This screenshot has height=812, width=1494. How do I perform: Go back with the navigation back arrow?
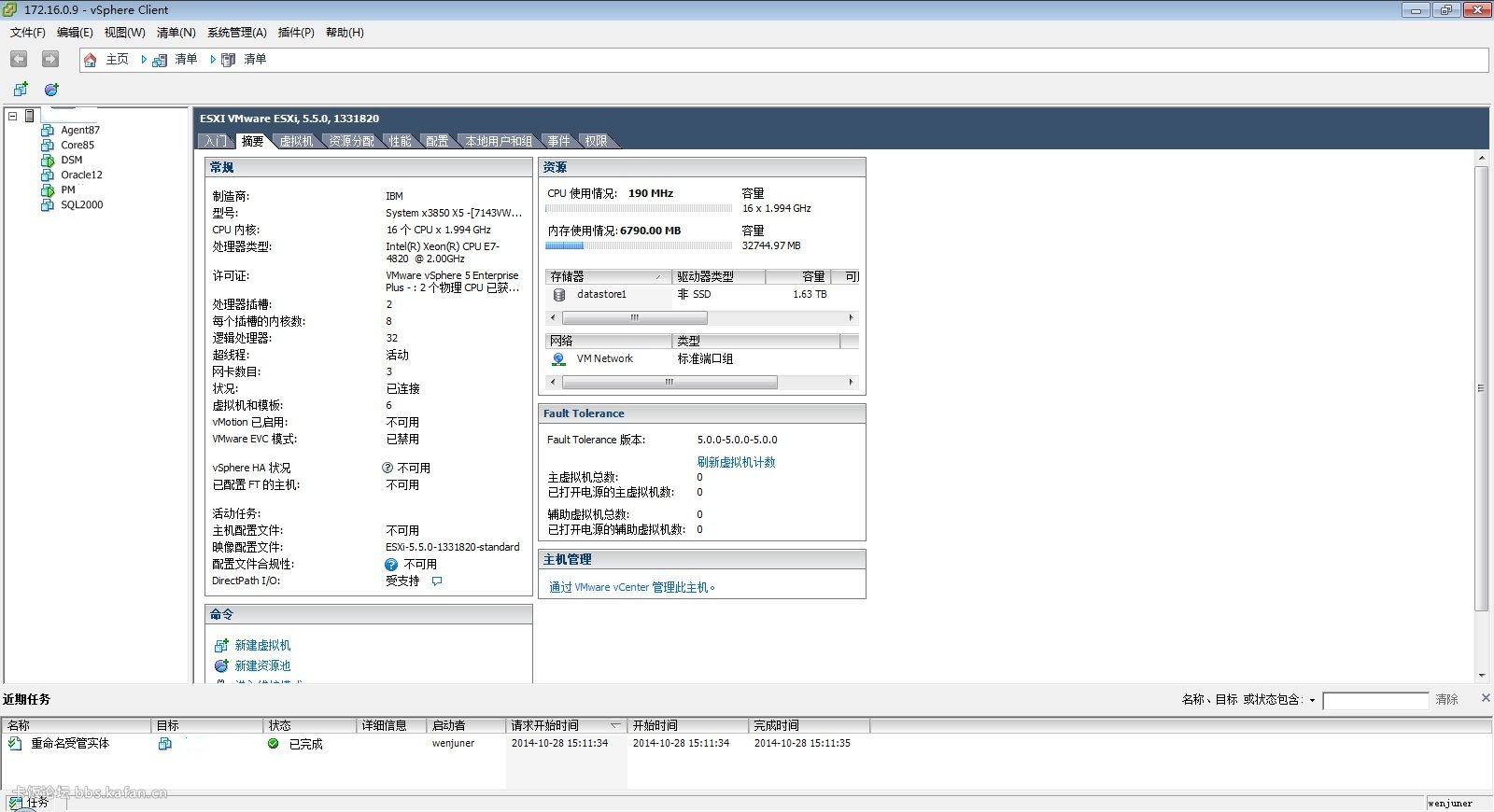tap(19, 59)
